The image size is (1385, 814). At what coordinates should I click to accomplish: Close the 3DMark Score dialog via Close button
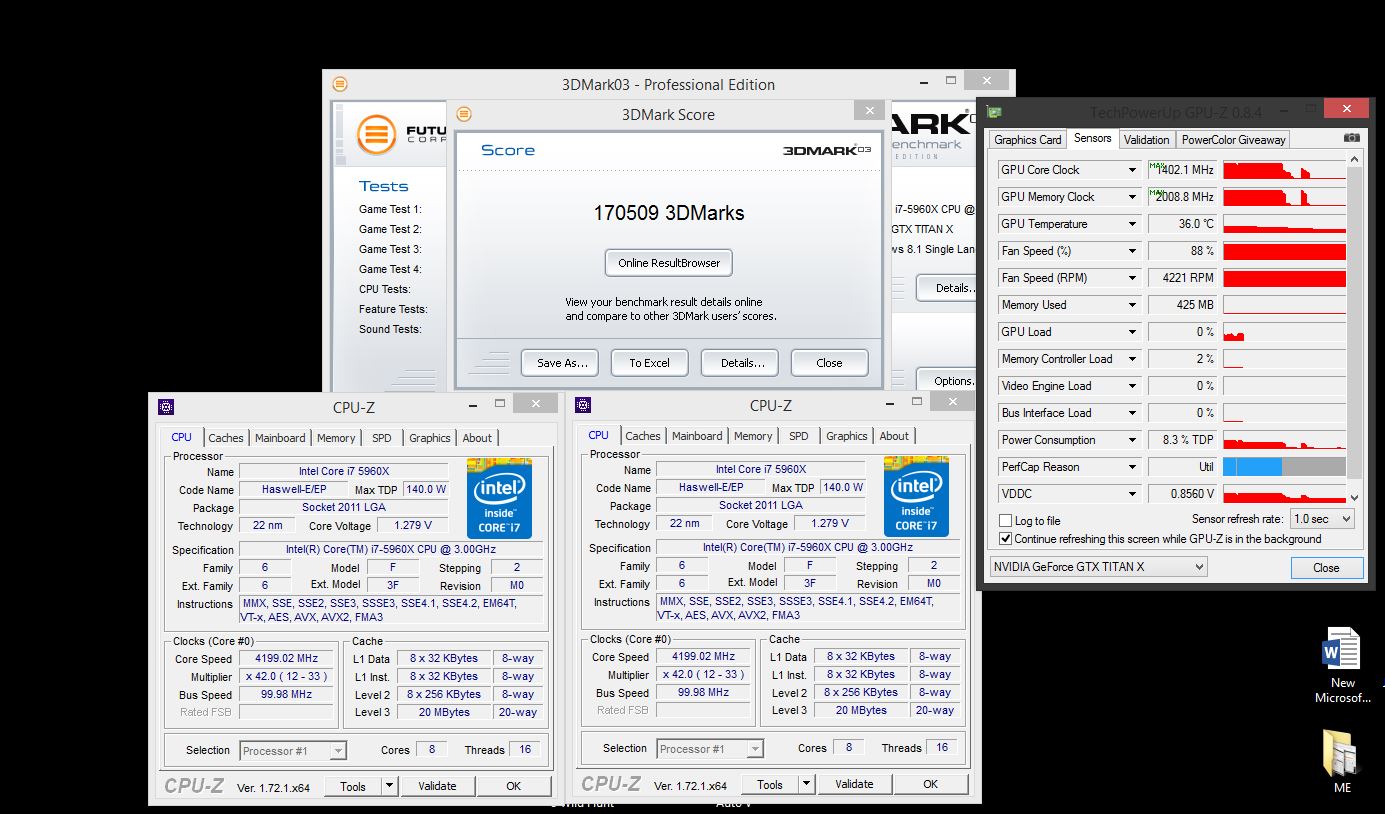click(829, 363)
